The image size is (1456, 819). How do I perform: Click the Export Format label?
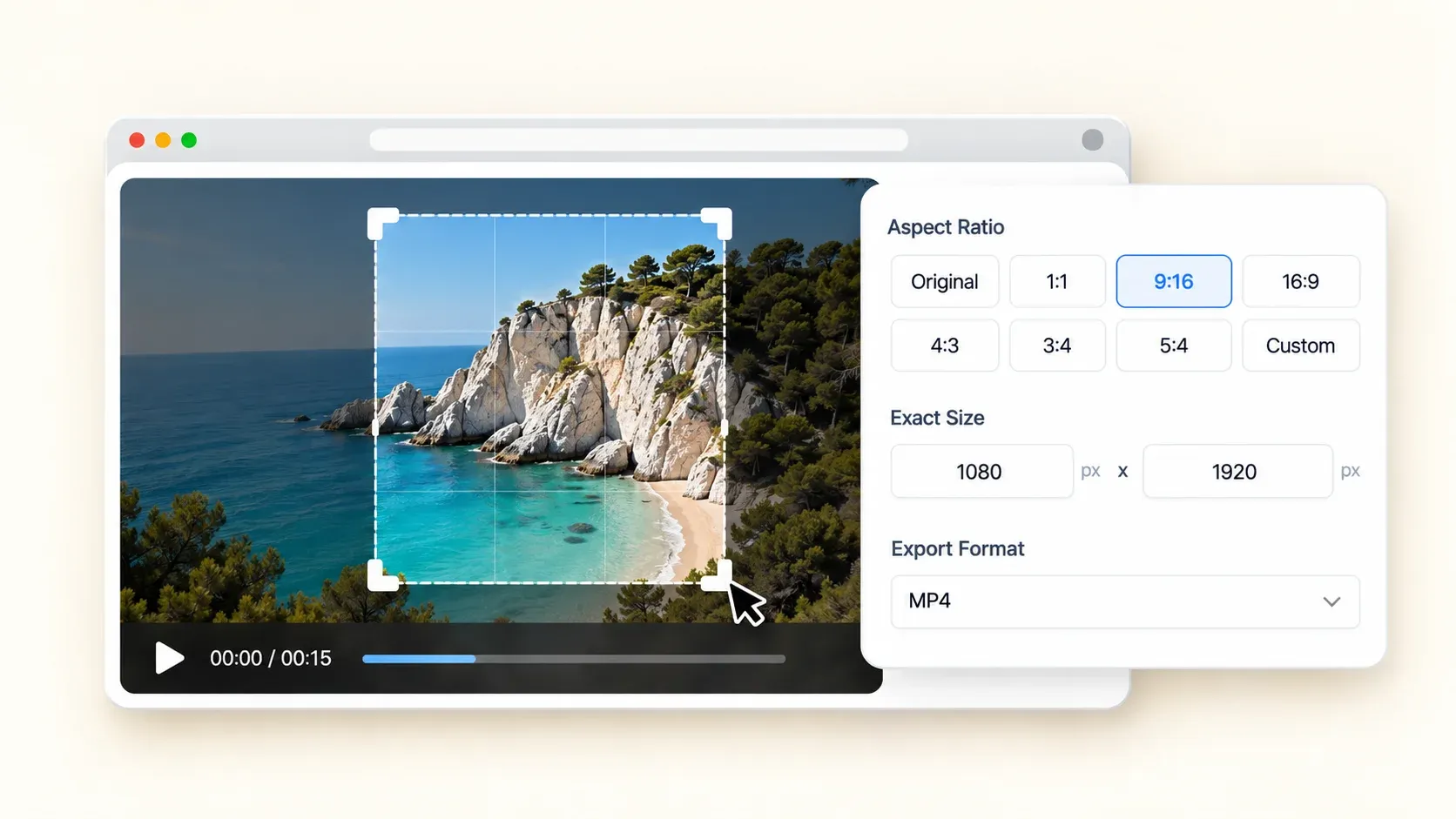point(958,549)
